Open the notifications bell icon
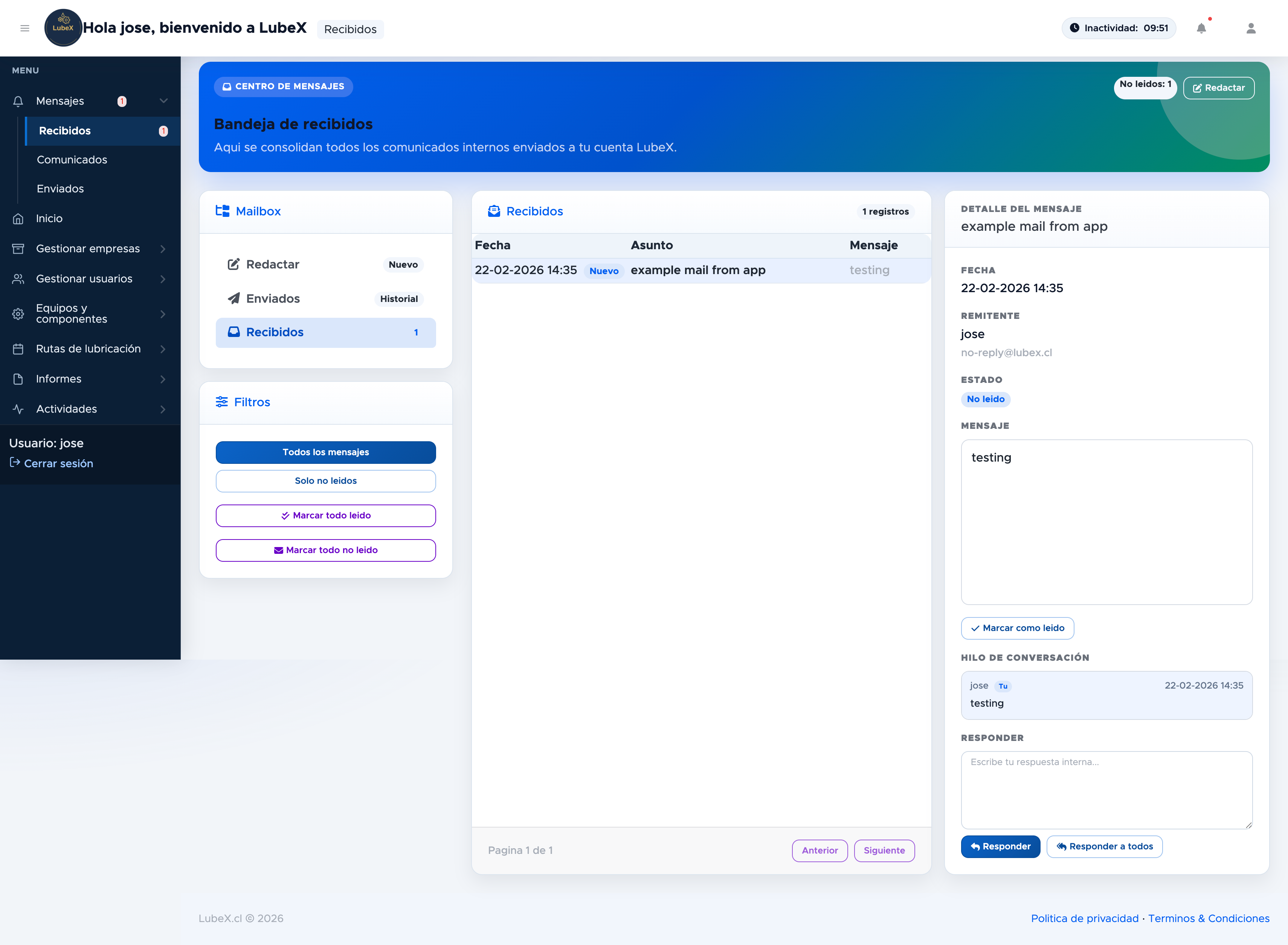 pos(1201,29)
